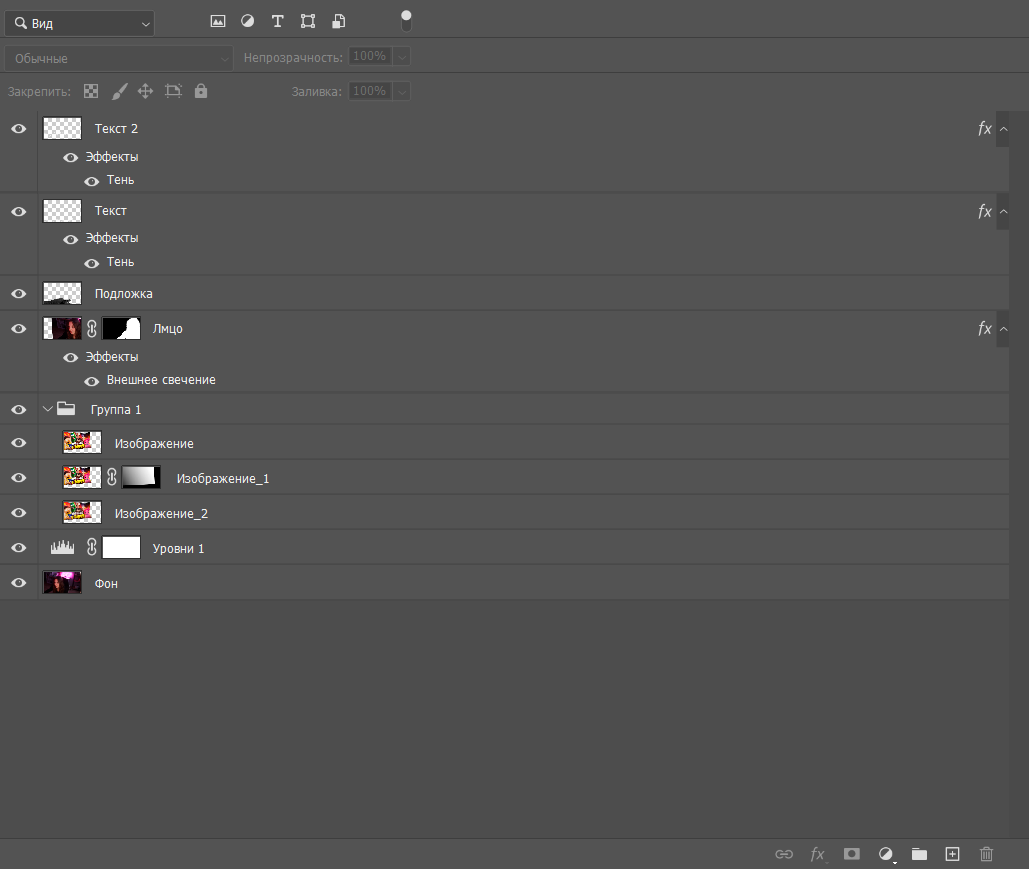Filter by type layers icon
This screenshot has height=869, width=1029.
click(x=278, y=22)
